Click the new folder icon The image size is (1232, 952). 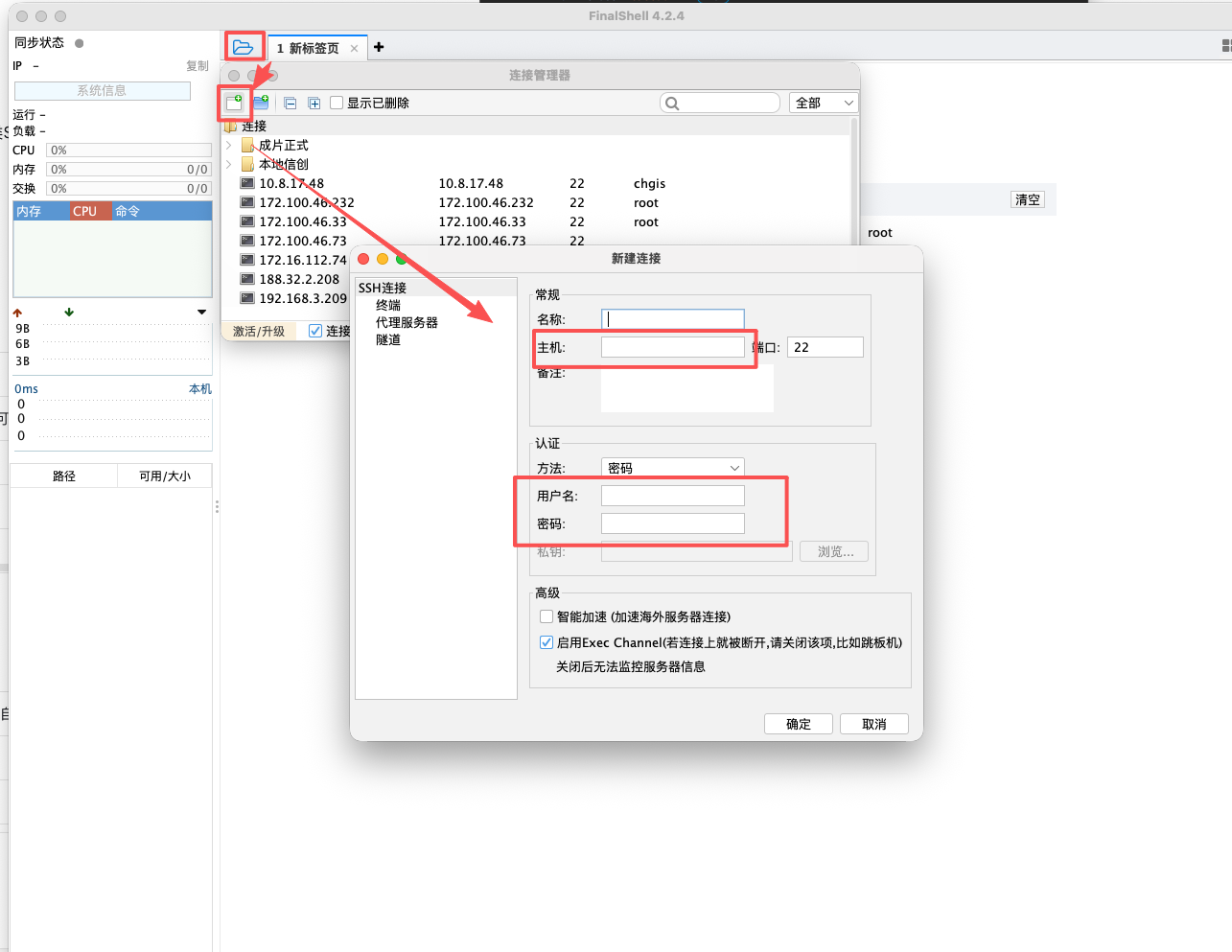pyautogui.click(x=261, y=103)
